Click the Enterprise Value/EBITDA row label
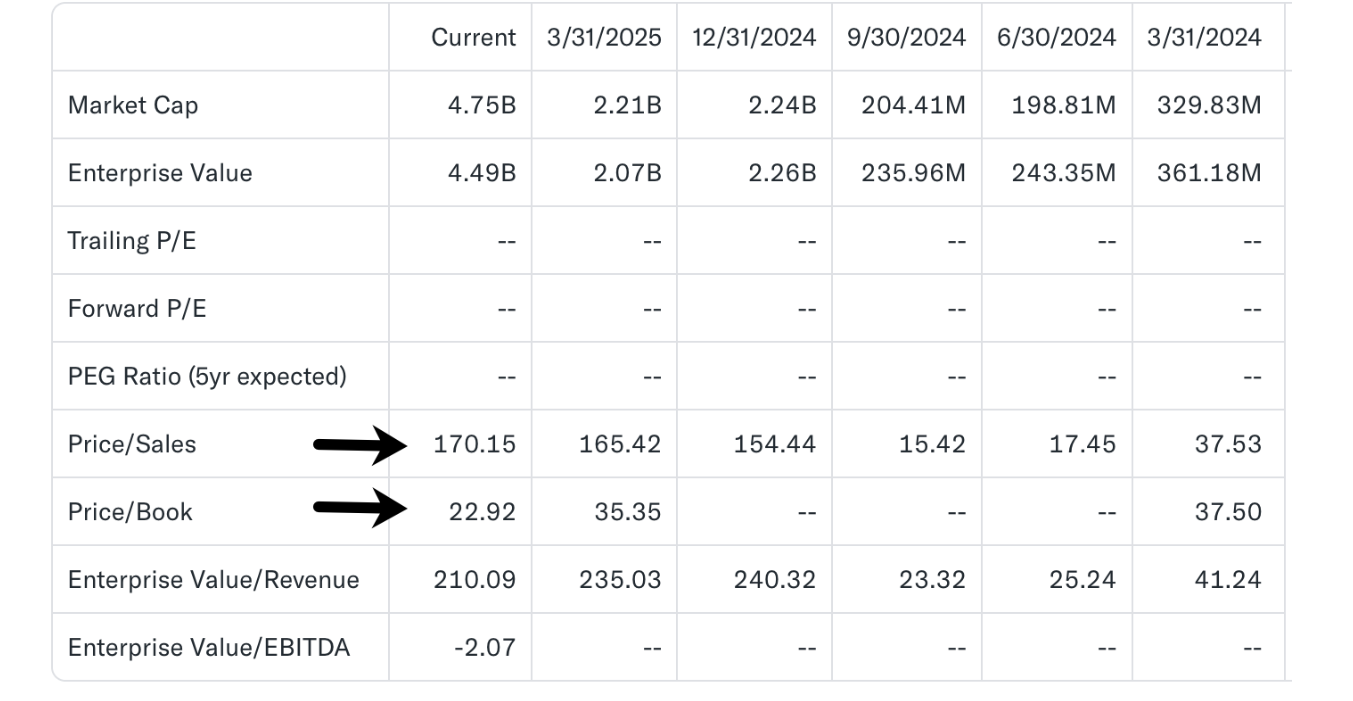This screenshot has width=1353, height=701. point(209,647)
